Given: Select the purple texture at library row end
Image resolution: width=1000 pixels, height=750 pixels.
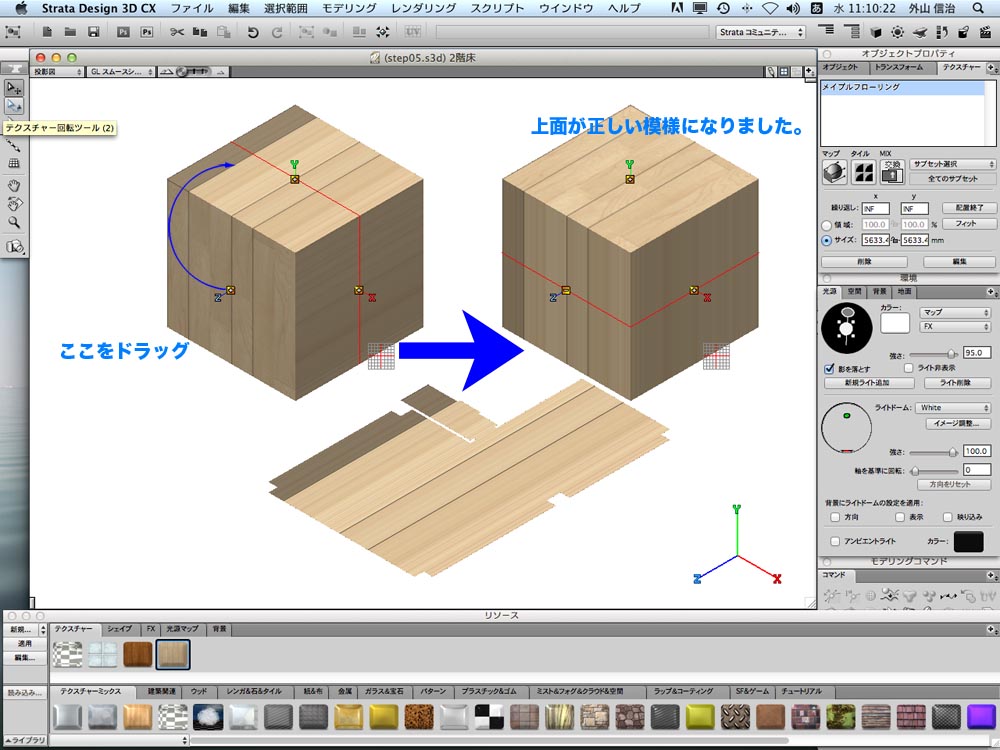Looking at the screenshot, I should pos(981,717).
